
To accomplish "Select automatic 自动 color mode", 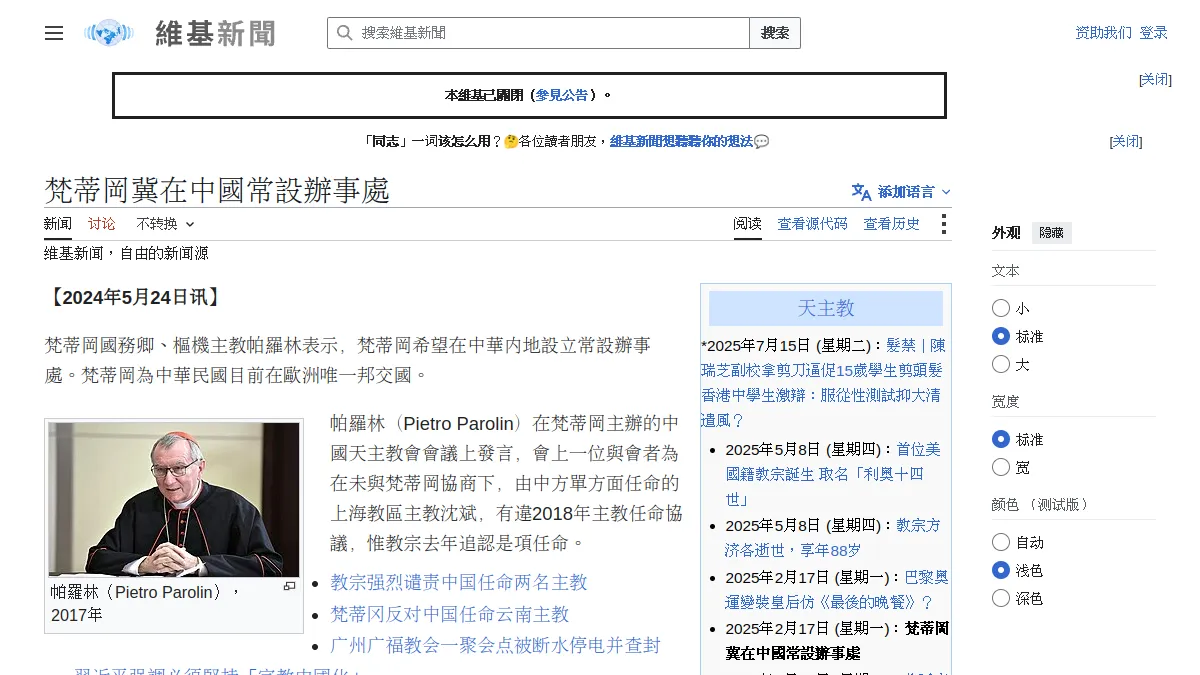I will [1001, 542].
